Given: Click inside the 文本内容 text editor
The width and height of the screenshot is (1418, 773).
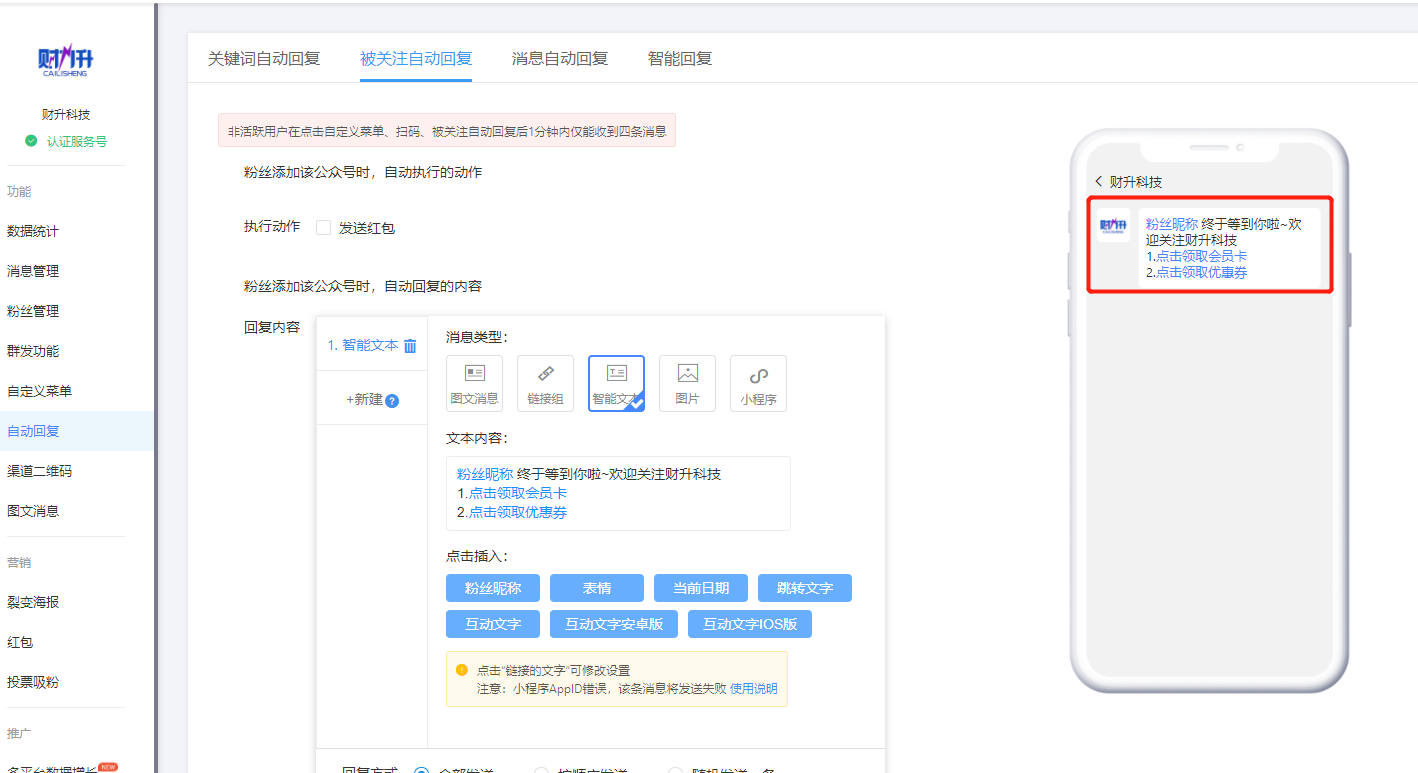Looking at the screenshot, I should pyautogui.click(x=618, y=493).
